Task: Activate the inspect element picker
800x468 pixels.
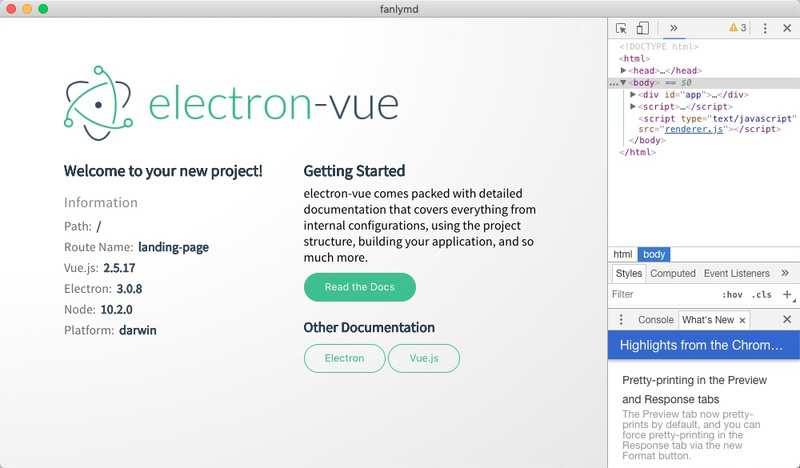Action: click(621, 29)
